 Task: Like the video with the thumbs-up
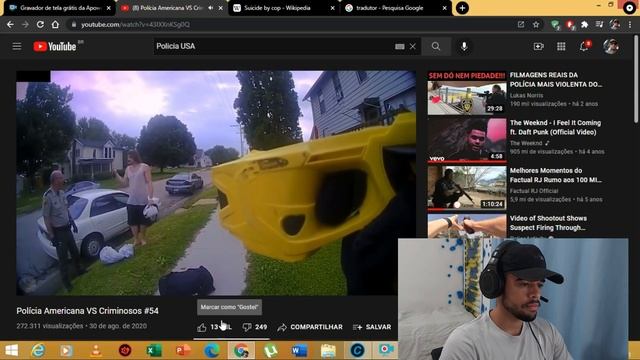click(202, 327)
